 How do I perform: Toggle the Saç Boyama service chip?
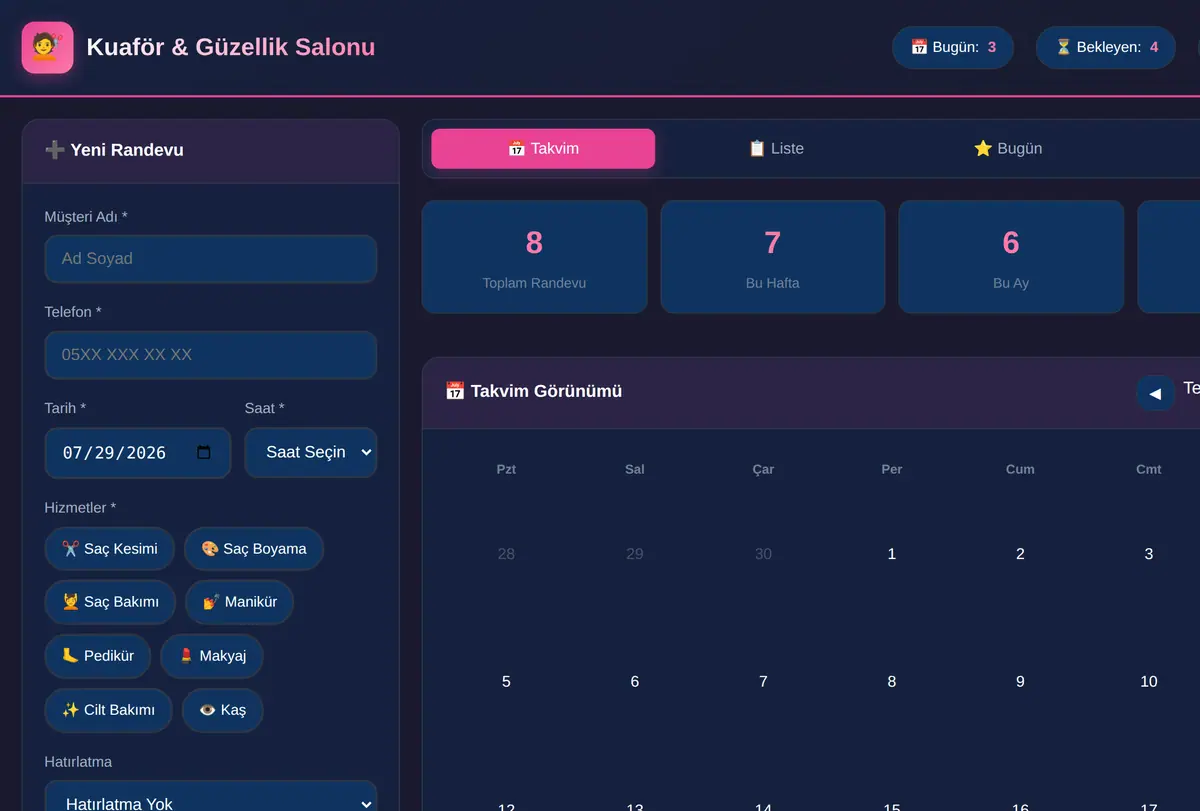pyautogui.click(x=254, y=549)
